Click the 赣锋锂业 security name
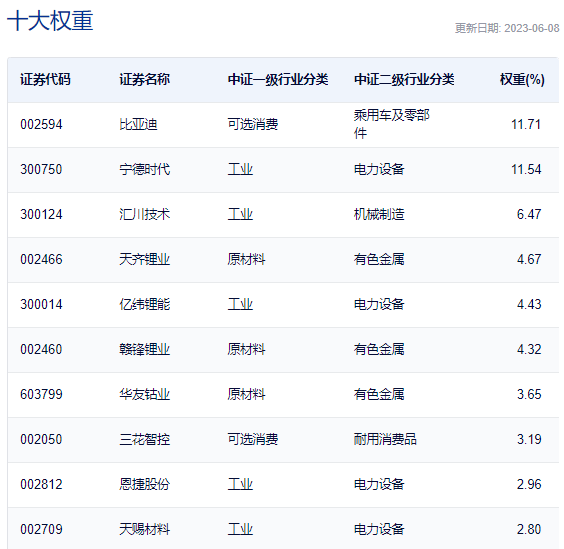This screenshot has height=549, width=564. pyautogui.click(x=145, y=349)
